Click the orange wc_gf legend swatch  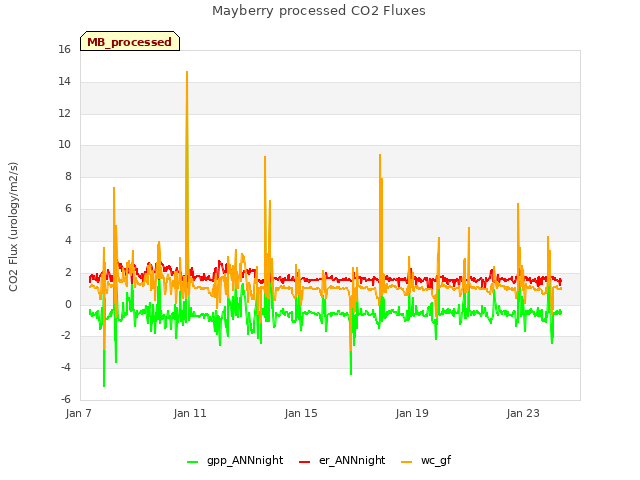407,462
